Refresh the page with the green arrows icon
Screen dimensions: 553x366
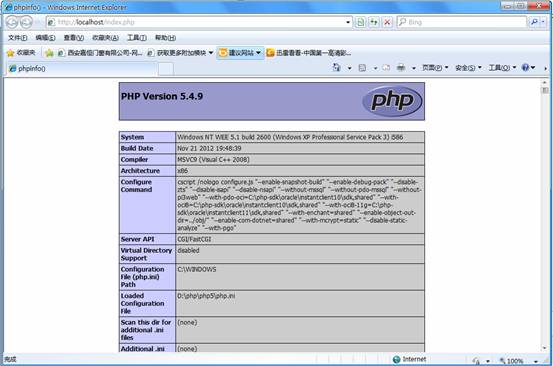374,22
